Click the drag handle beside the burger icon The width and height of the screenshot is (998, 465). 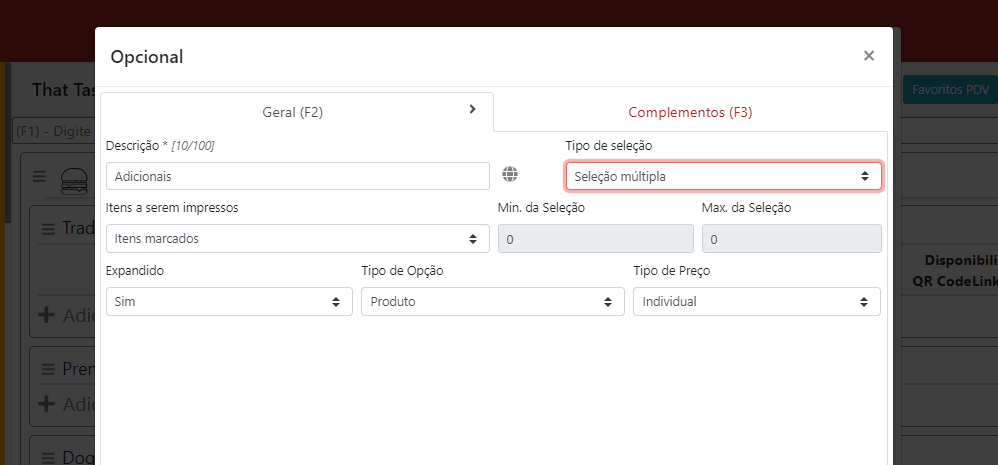[x=40, y=177]
